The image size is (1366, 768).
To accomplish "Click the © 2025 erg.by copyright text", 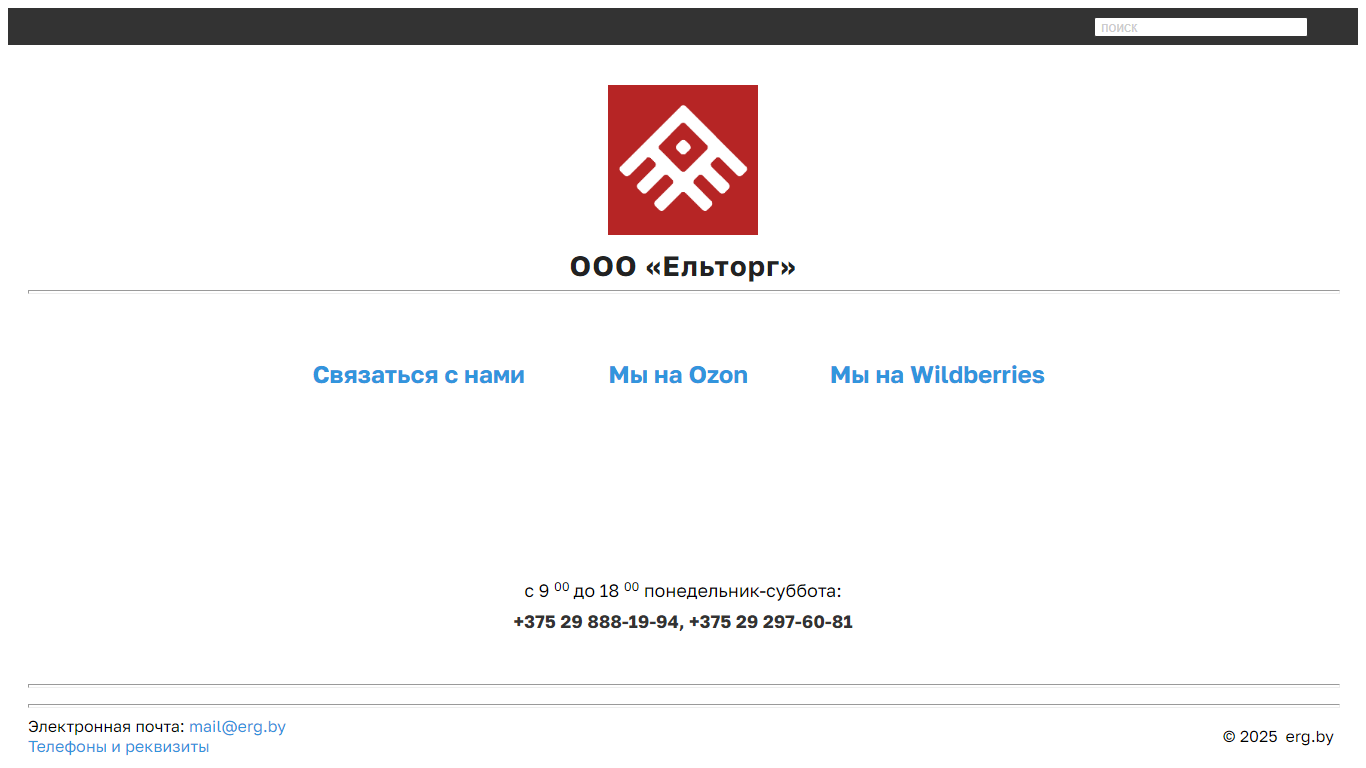I will 1278,737.
